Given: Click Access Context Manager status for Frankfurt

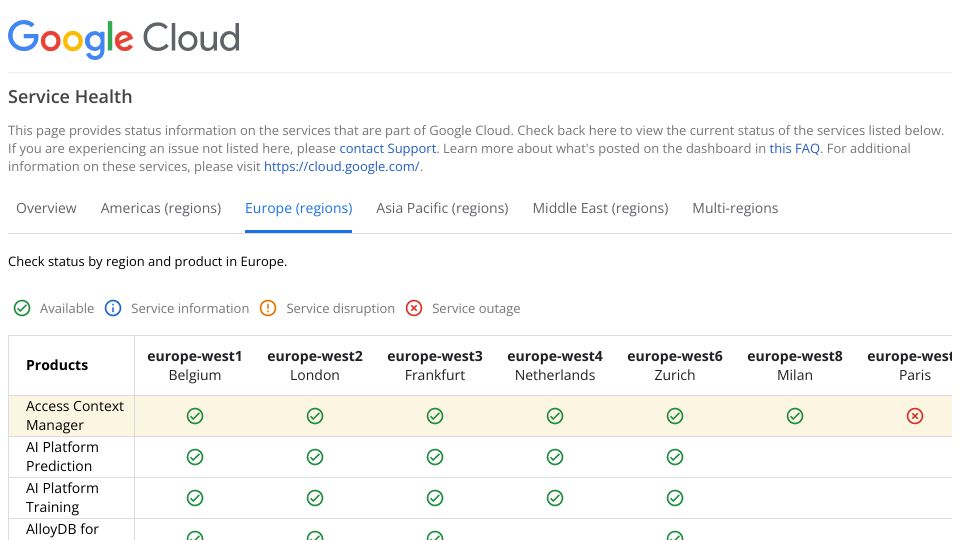Looking at the screenshot, I should [435, 416].
